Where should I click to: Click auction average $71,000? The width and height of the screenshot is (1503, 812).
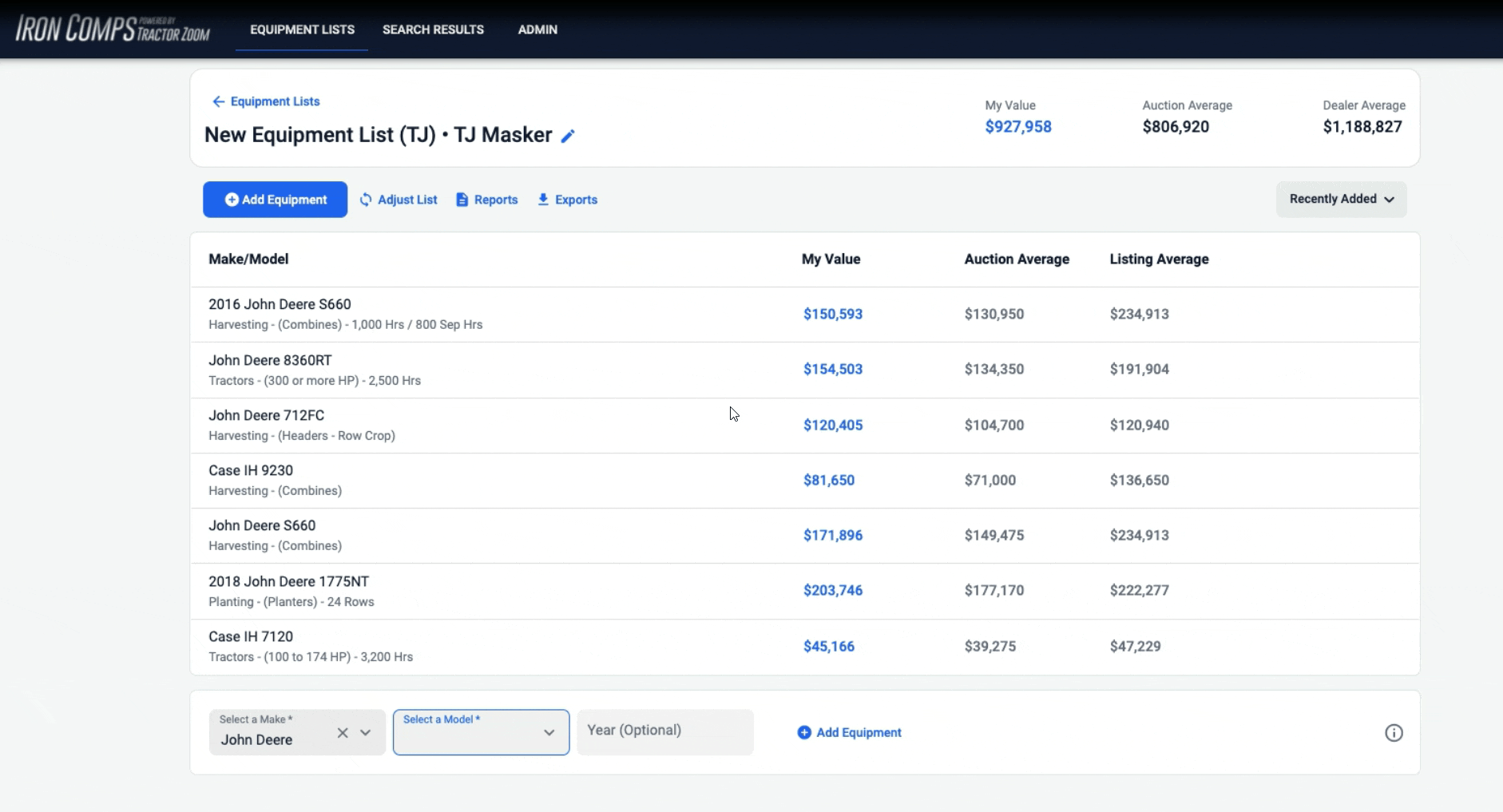pyautogui.click(x=990, y=480)
